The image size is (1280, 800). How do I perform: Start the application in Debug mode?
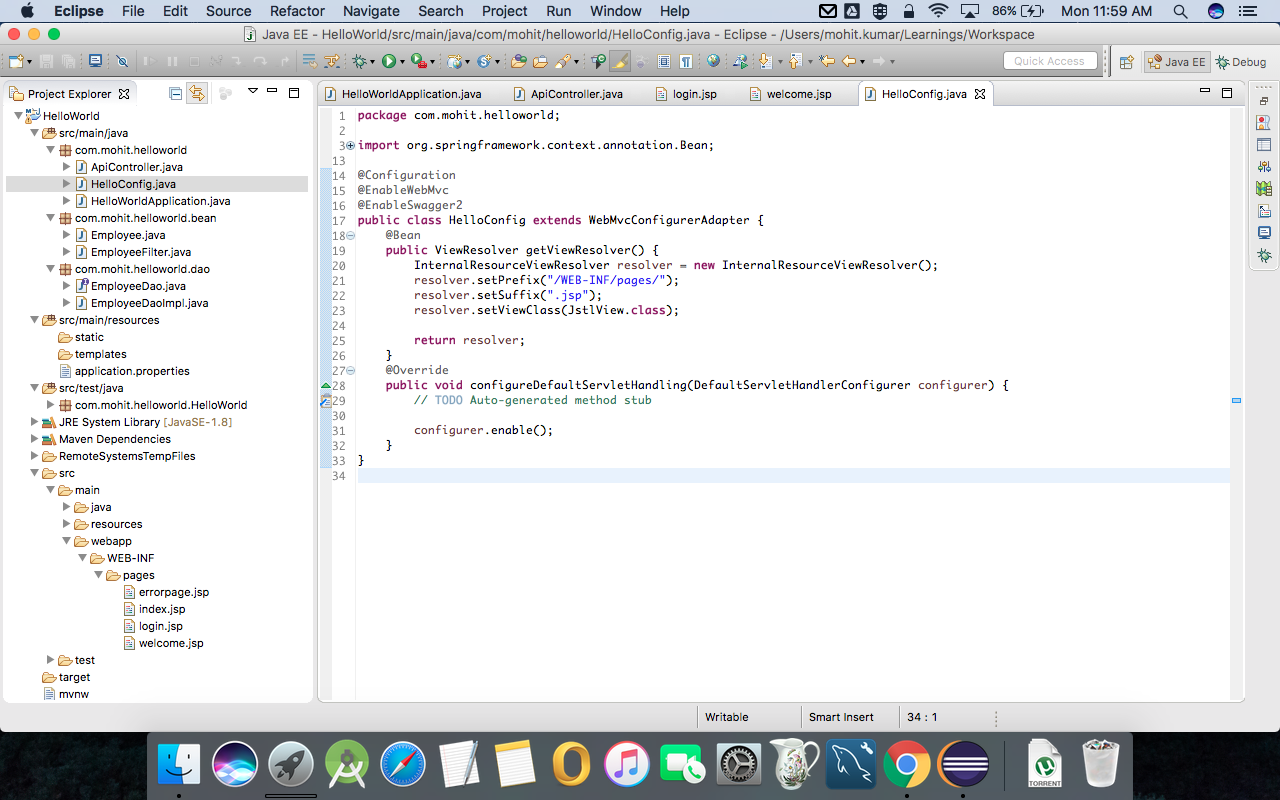(x=360, y=61)
